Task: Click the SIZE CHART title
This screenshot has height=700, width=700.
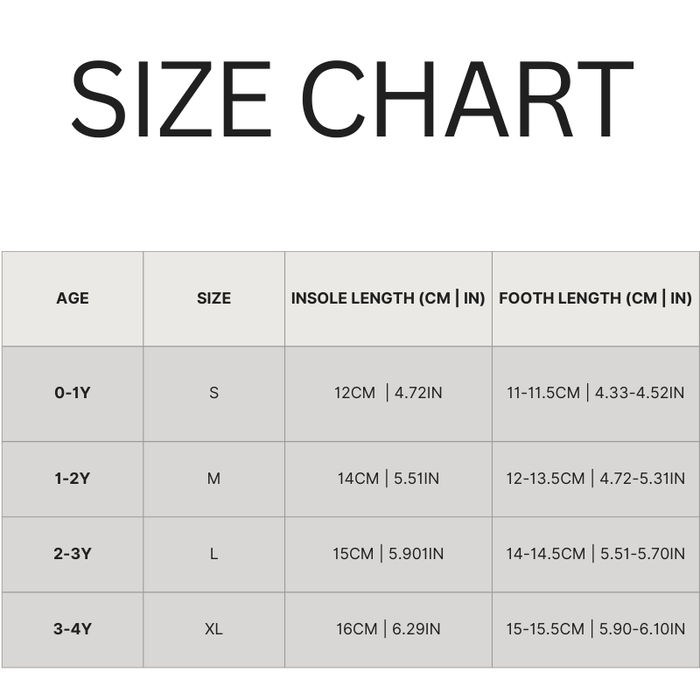Action: click(351, 100)
